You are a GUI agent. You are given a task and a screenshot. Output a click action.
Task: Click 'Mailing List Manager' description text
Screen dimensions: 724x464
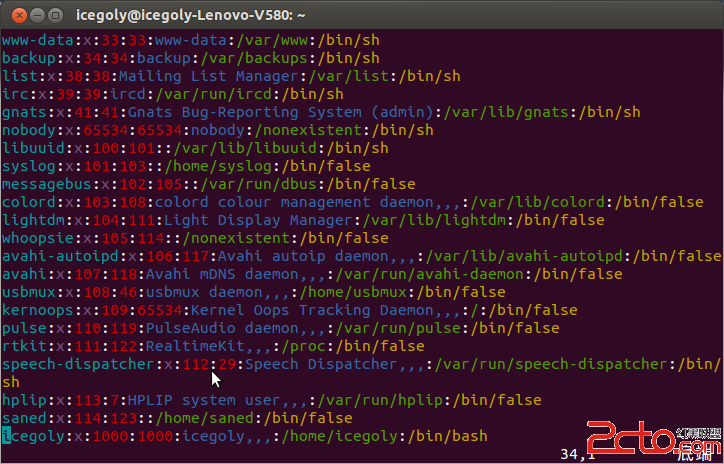(209, 76)
